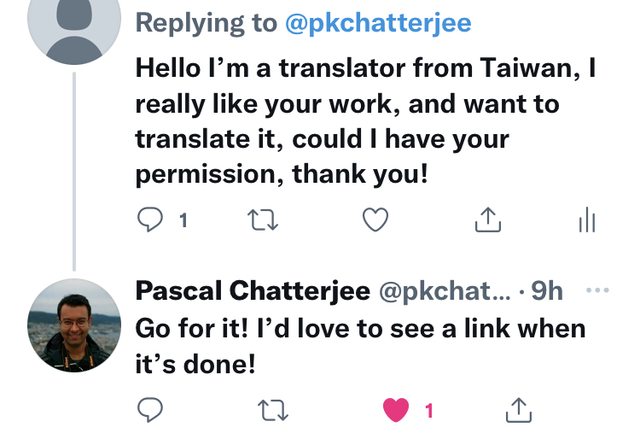Open the 9h timestamp link
This screenshot has width=640, height=445.
546,291
